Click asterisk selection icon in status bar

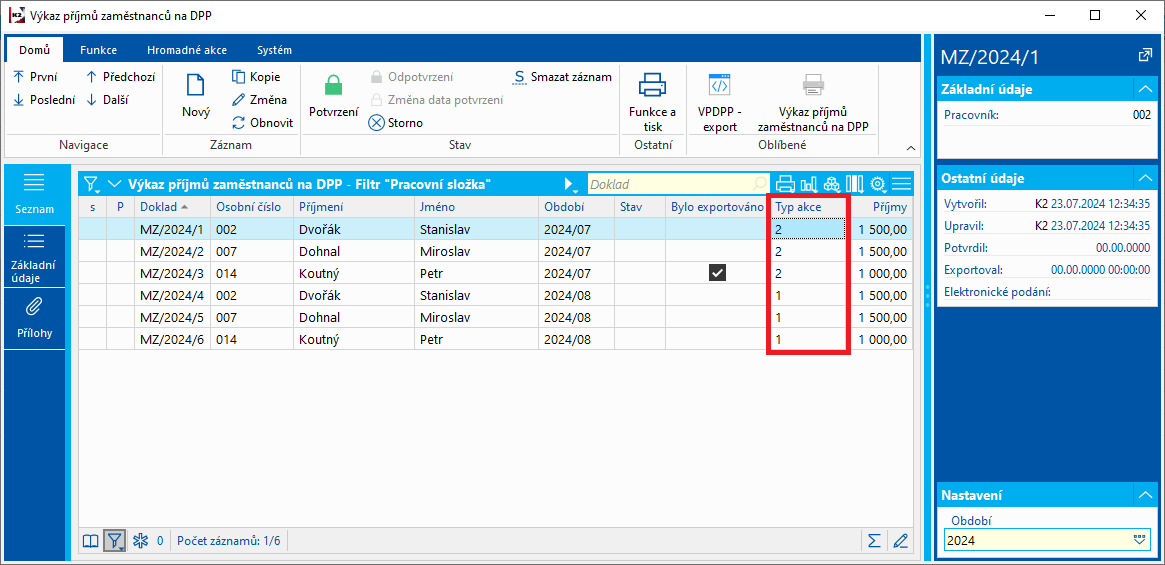coord(140,541)
